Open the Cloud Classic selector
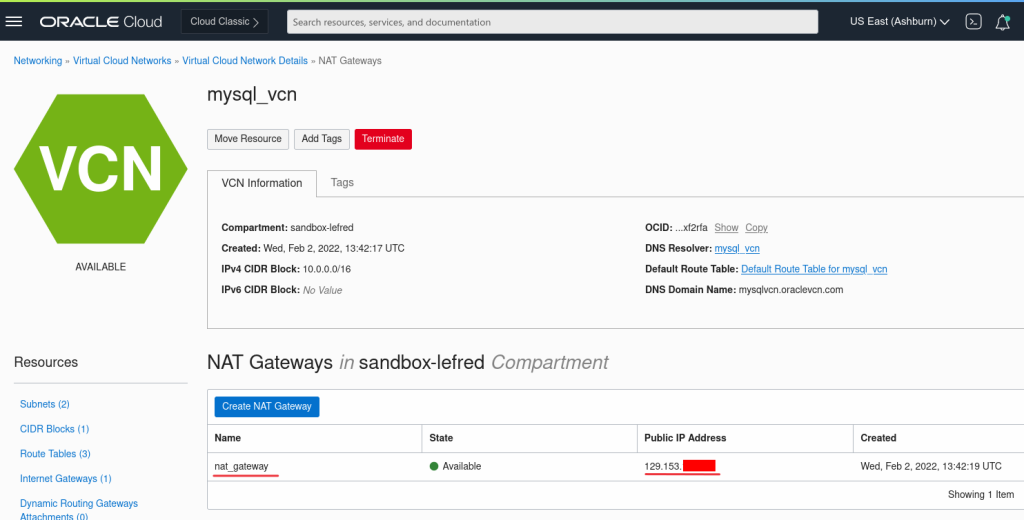 (x=224, y=22)
